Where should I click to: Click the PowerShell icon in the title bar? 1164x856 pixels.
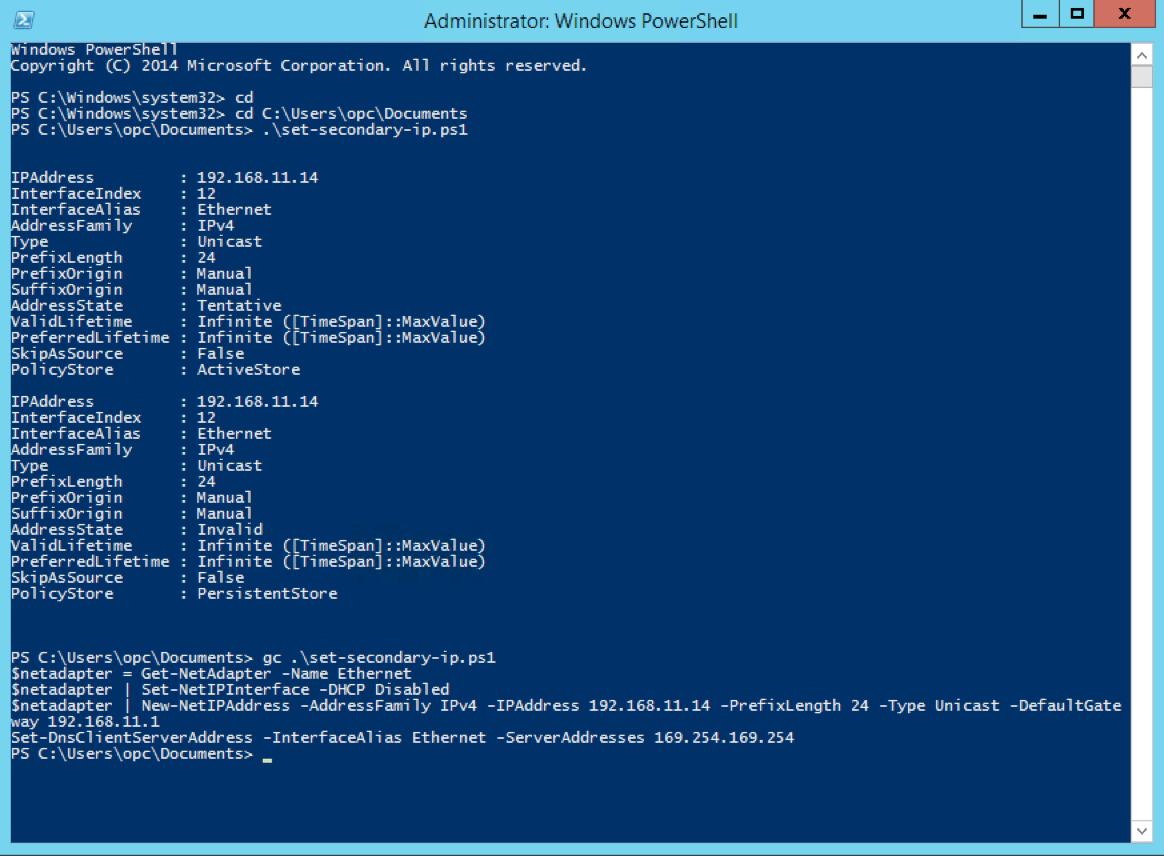pos(23,18)
